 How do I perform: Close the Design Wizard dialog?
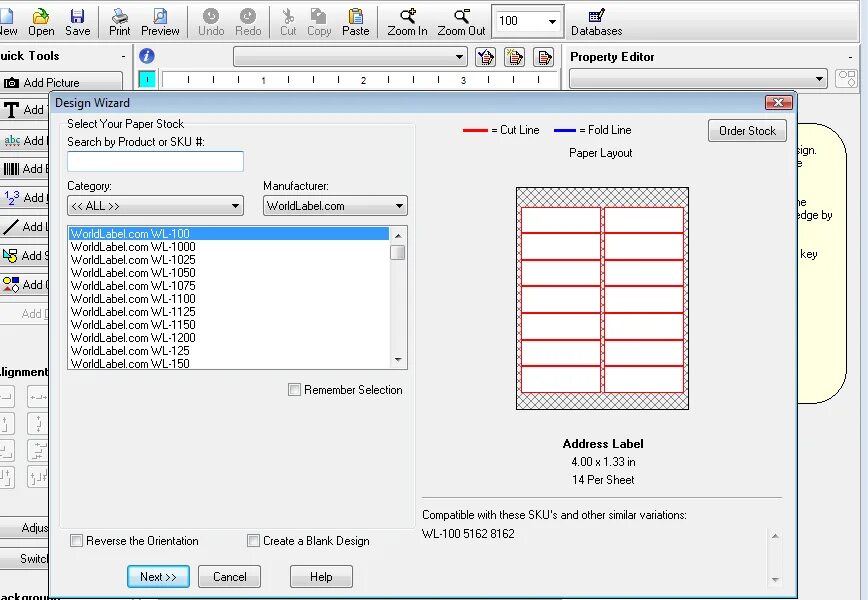tap(778, 102)
